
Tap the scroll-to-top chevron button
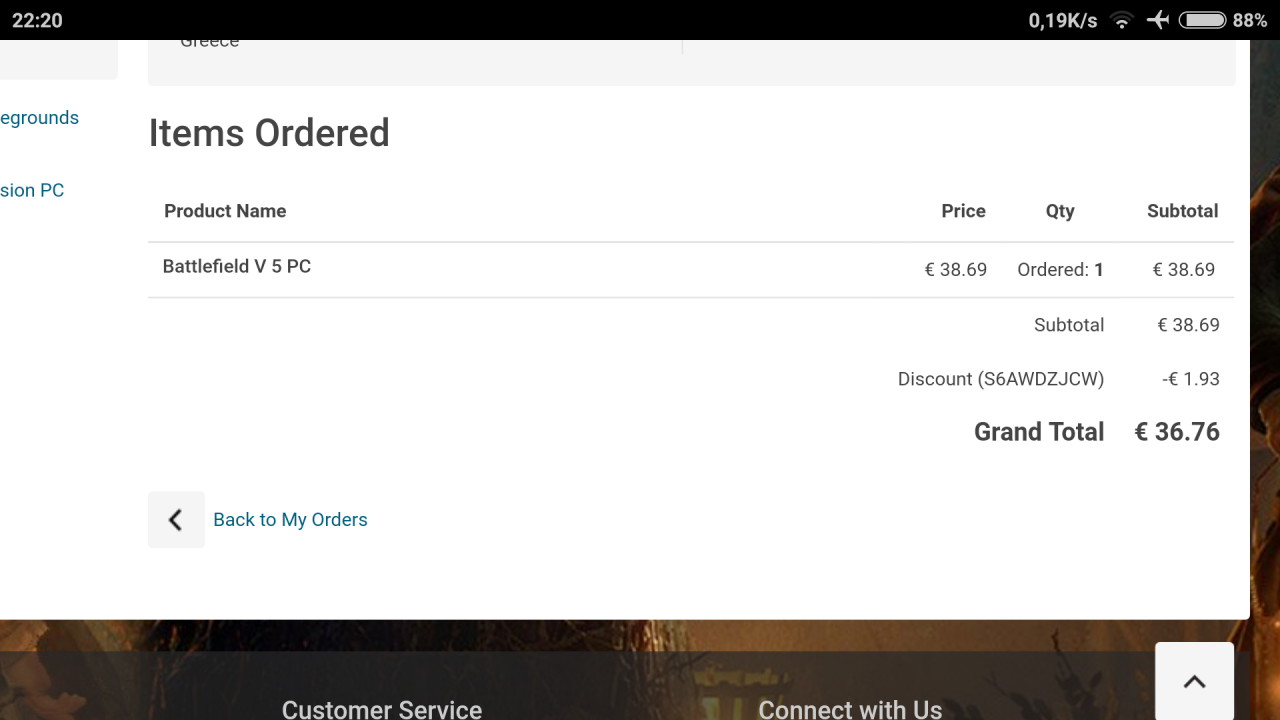(x=1194, y=682)
